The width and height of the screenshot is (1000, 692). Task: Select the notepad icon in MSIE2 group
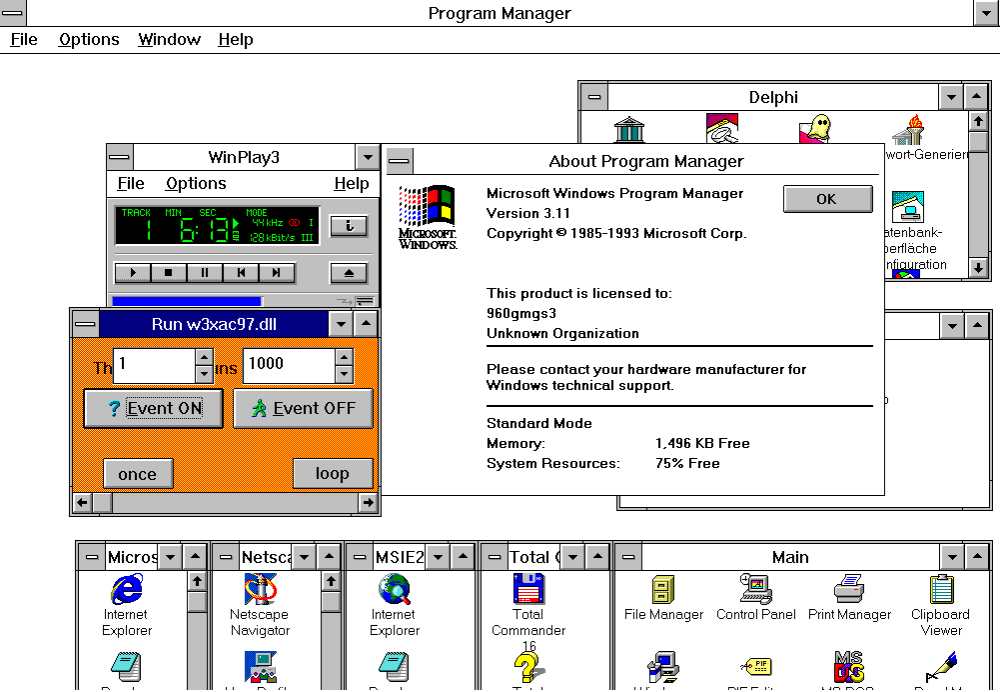[x=394, y=667]
